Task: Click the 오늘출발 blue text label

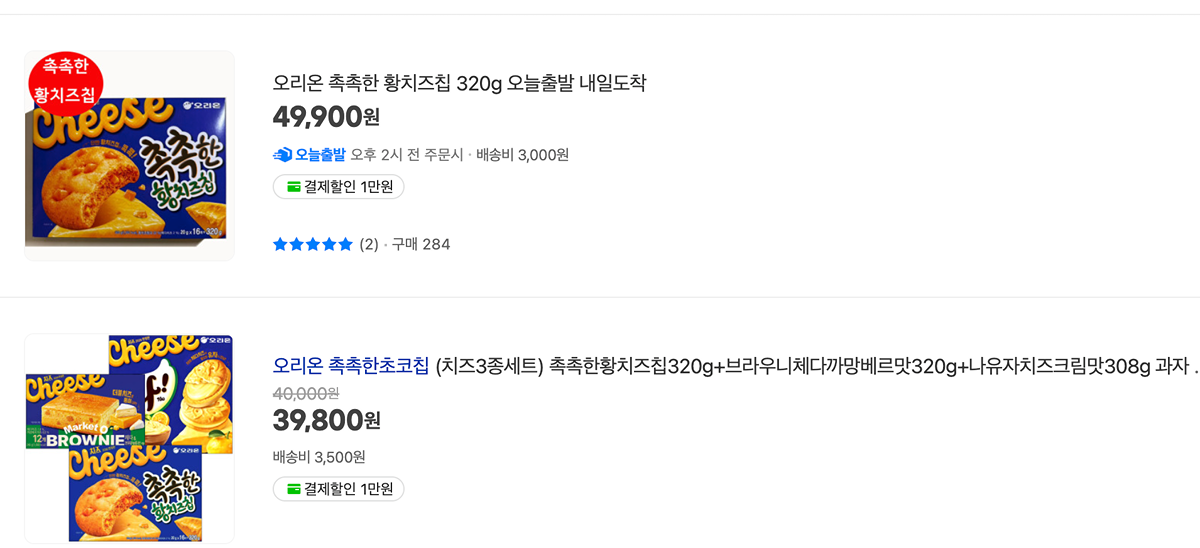Action: tap(320, 155)
